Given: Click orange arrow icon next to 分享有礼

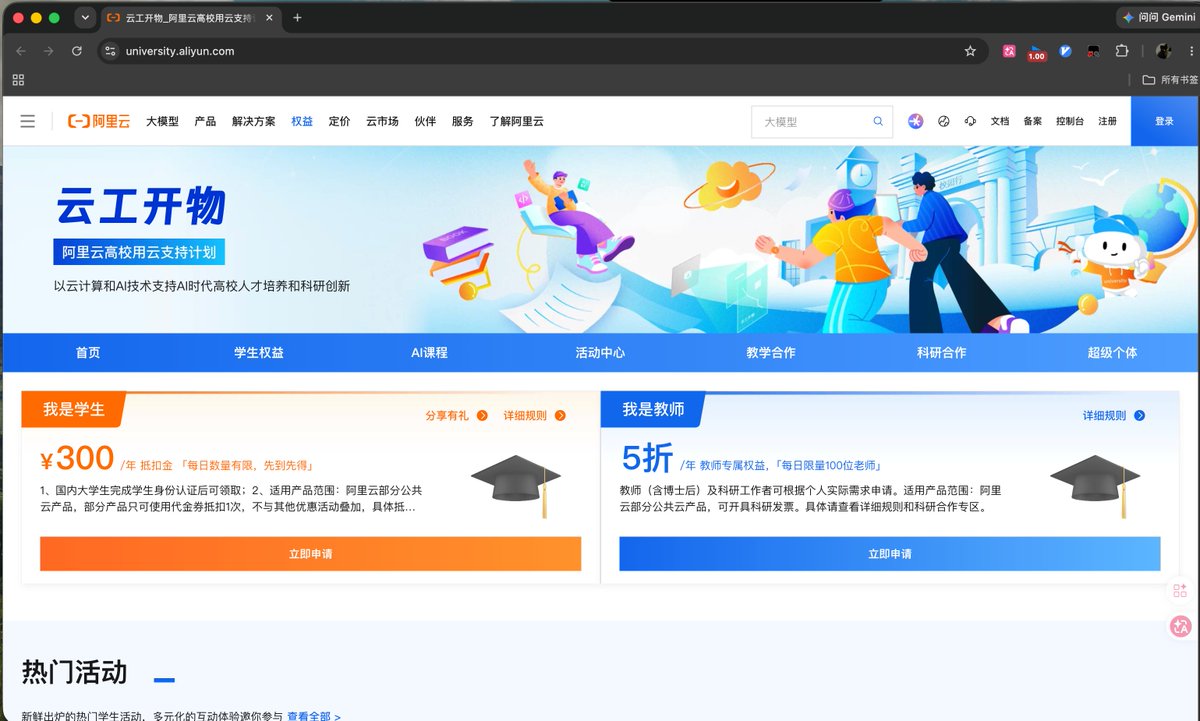Looking at the screenshot, I should (x=483, y=415).
